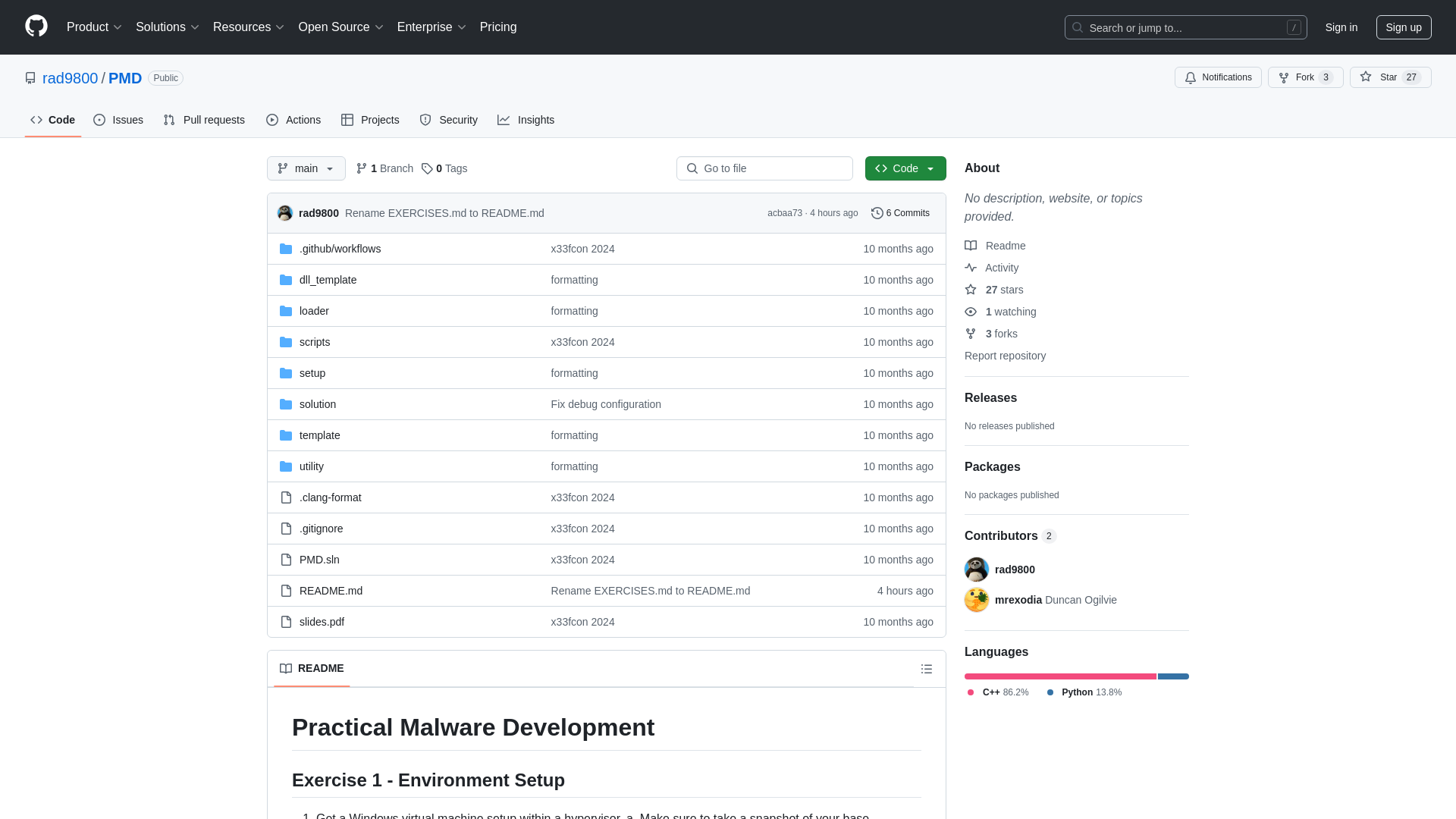Click the fork icon beside 3 forks
The image size is (1456, 819).
click(x=971, y=334)
